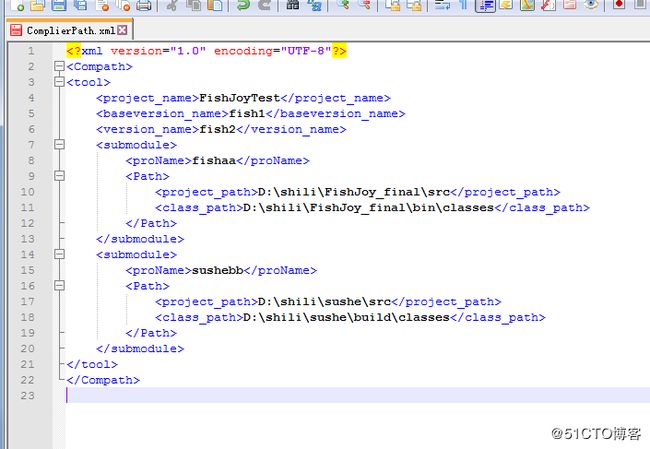
Task: Click the closing </tool> tag
Action: pos(92,364)
